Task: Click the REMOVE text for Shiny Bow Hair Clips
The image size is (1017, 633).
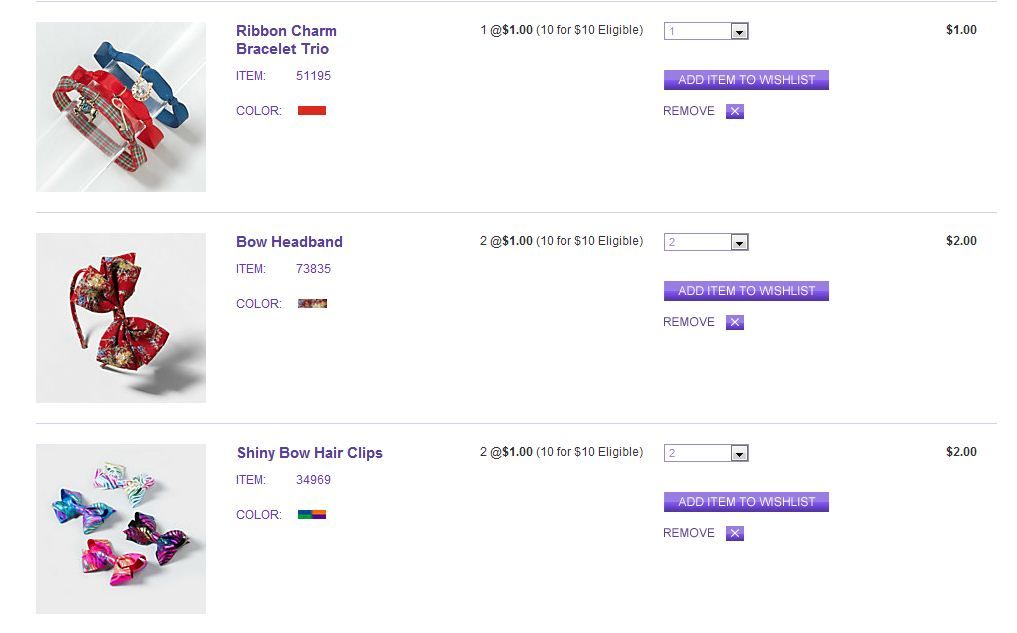Action: pyautogui.click(x=689, y=533)
